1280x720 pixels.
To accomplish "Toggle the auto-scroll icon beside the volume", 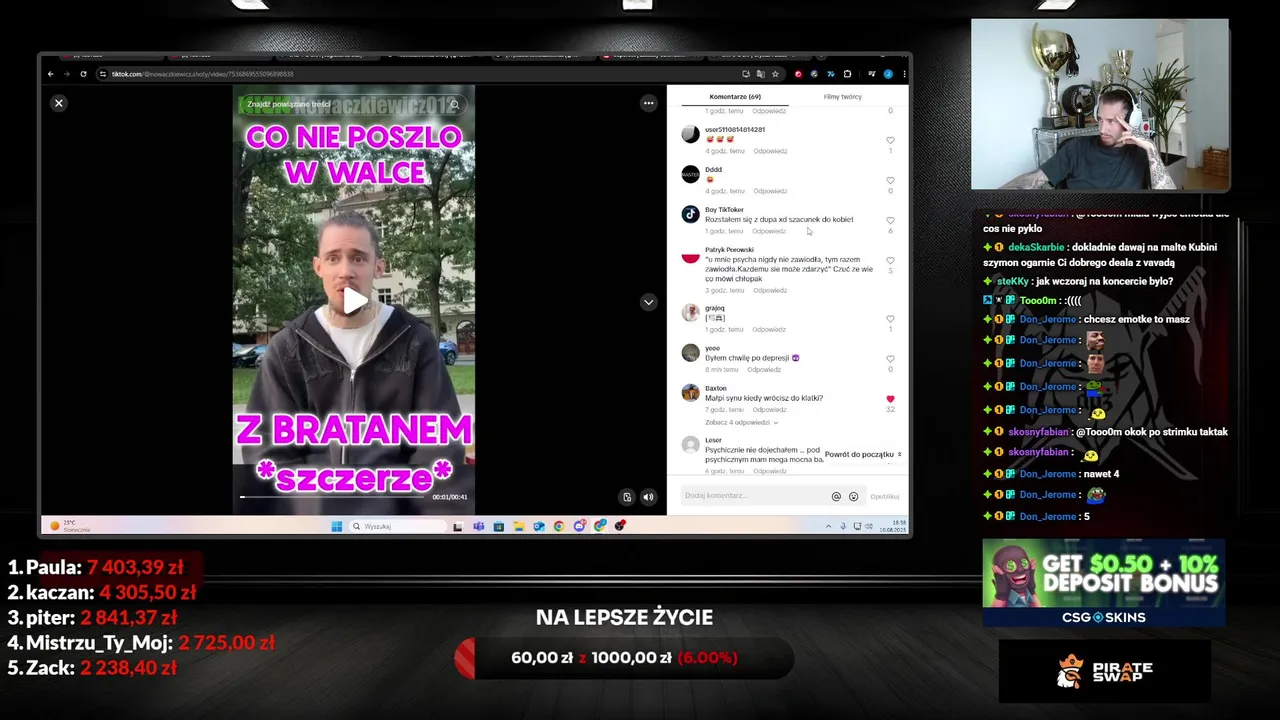I will point(627,497).
